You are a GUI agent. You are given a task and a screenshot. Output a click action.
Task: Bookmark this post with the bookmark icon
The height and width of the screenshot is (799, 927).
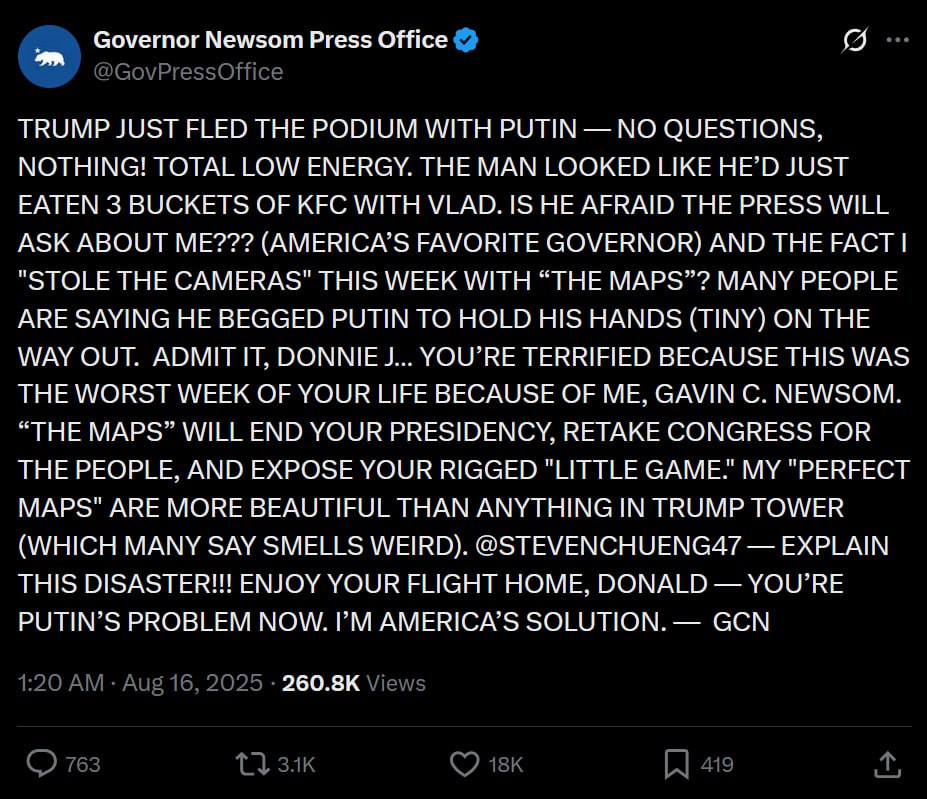[x=677, y=764]
